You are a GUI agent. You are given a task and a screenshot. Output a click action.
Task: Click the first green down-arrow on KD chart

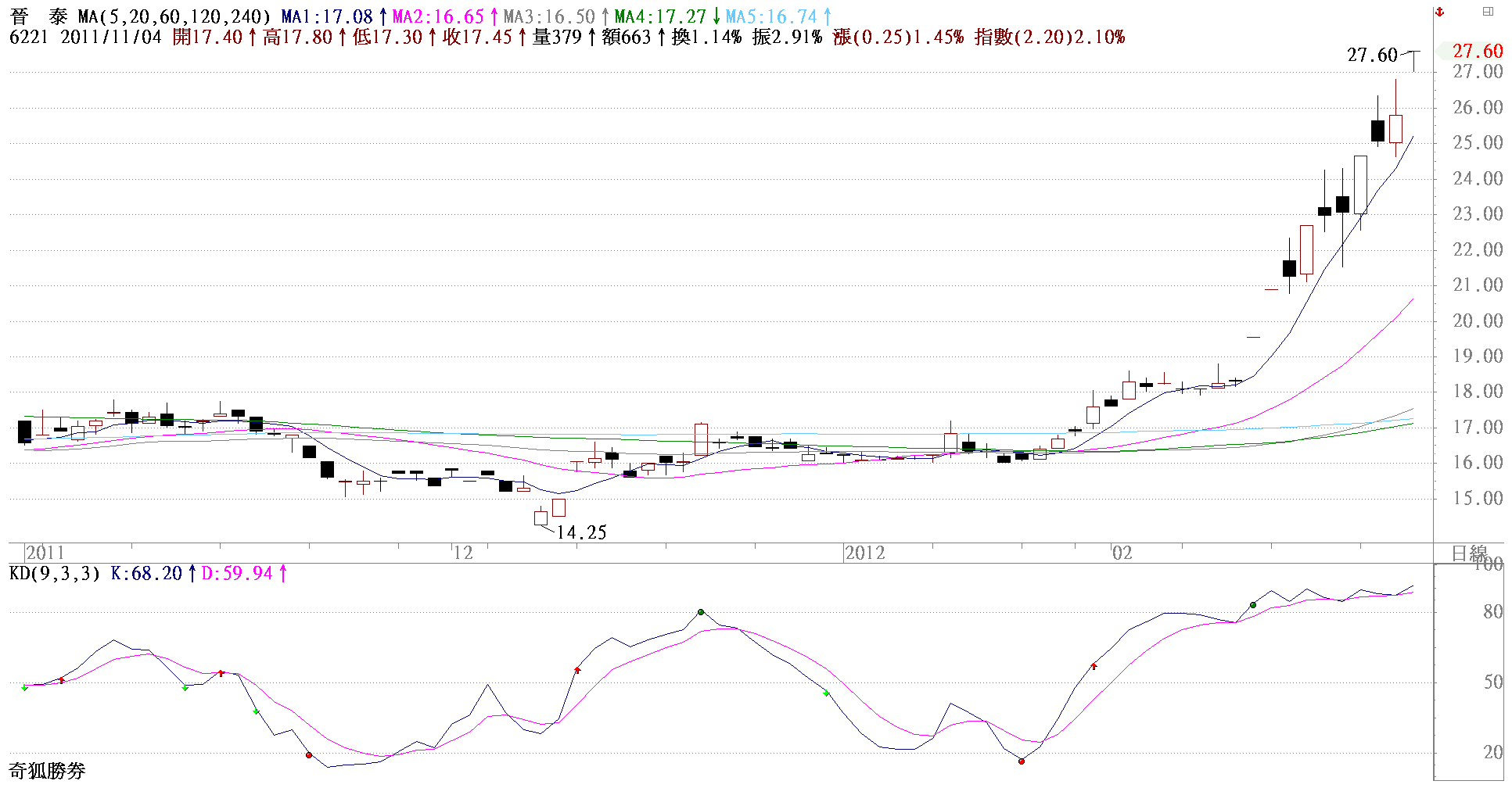pyautogui.click(x=25, y=688)
